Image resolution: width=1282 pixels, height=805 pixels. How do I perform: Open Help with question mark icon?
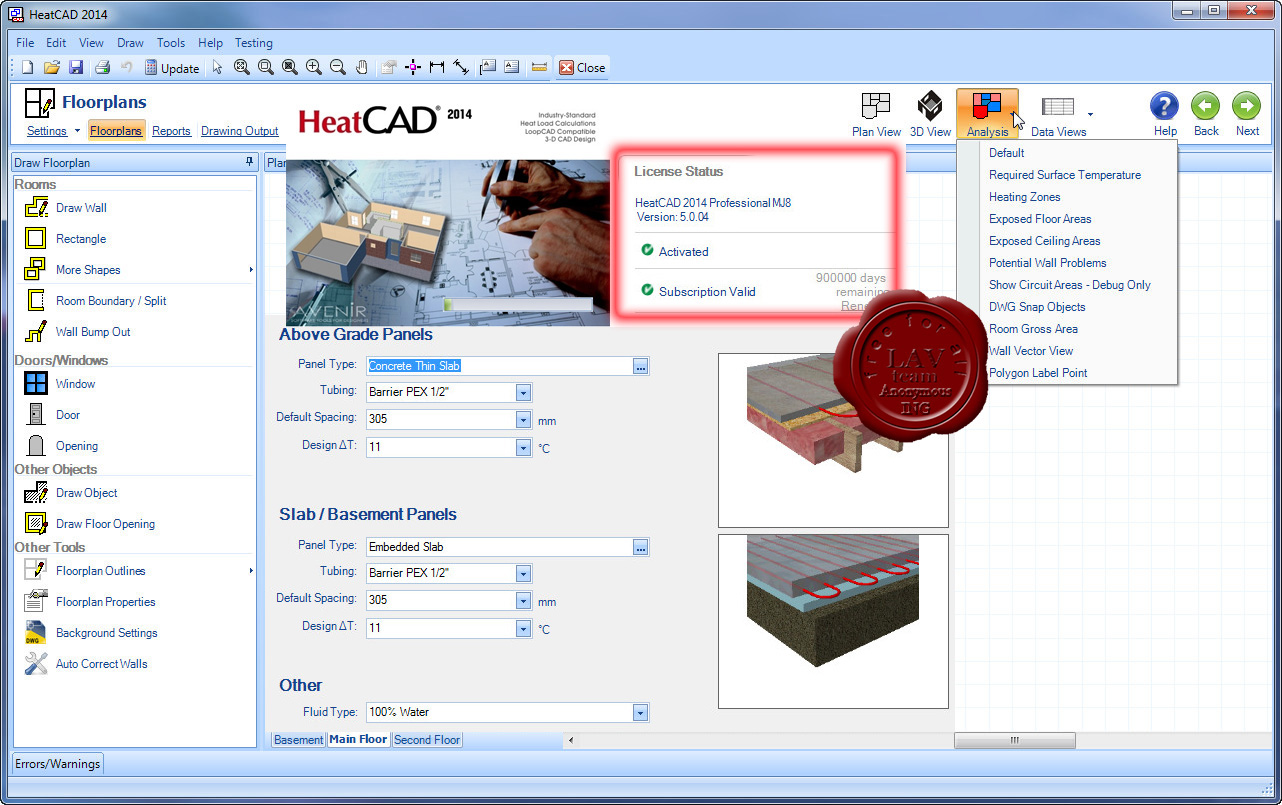pos(1165,114)
